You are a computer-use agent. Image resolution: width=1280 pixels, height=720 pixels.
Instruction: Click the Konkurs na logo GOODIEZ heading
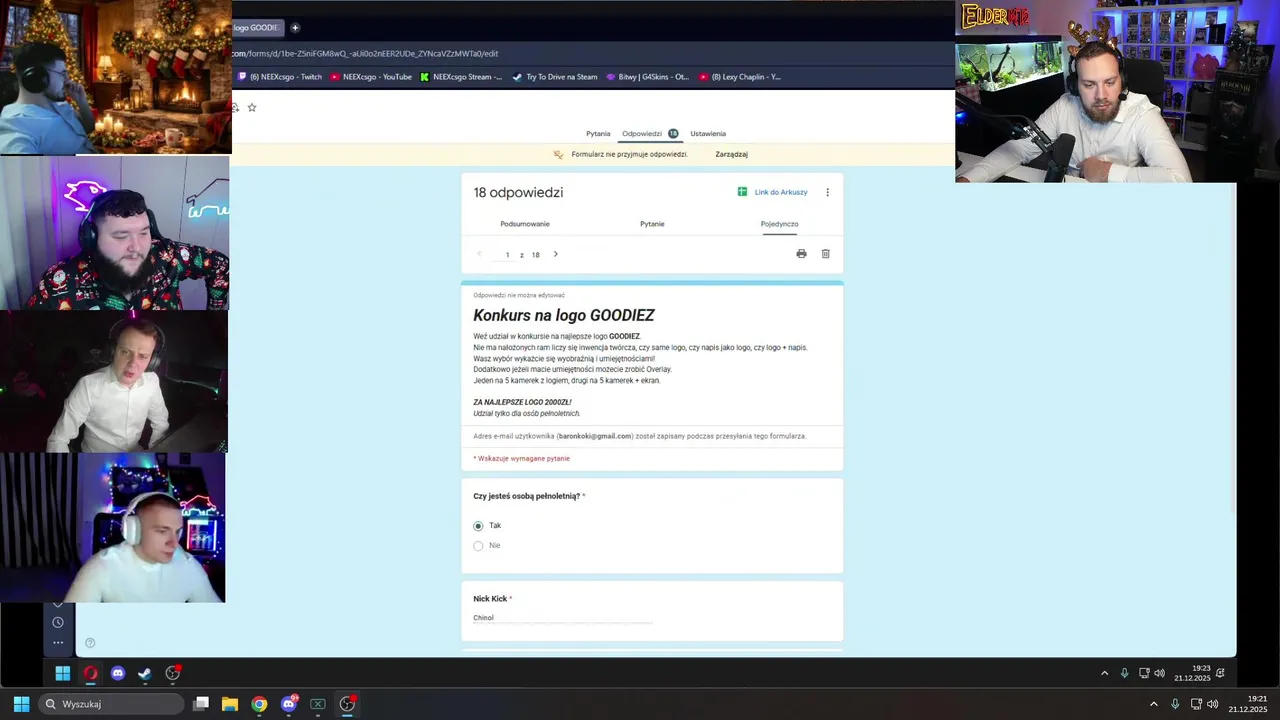564,315
